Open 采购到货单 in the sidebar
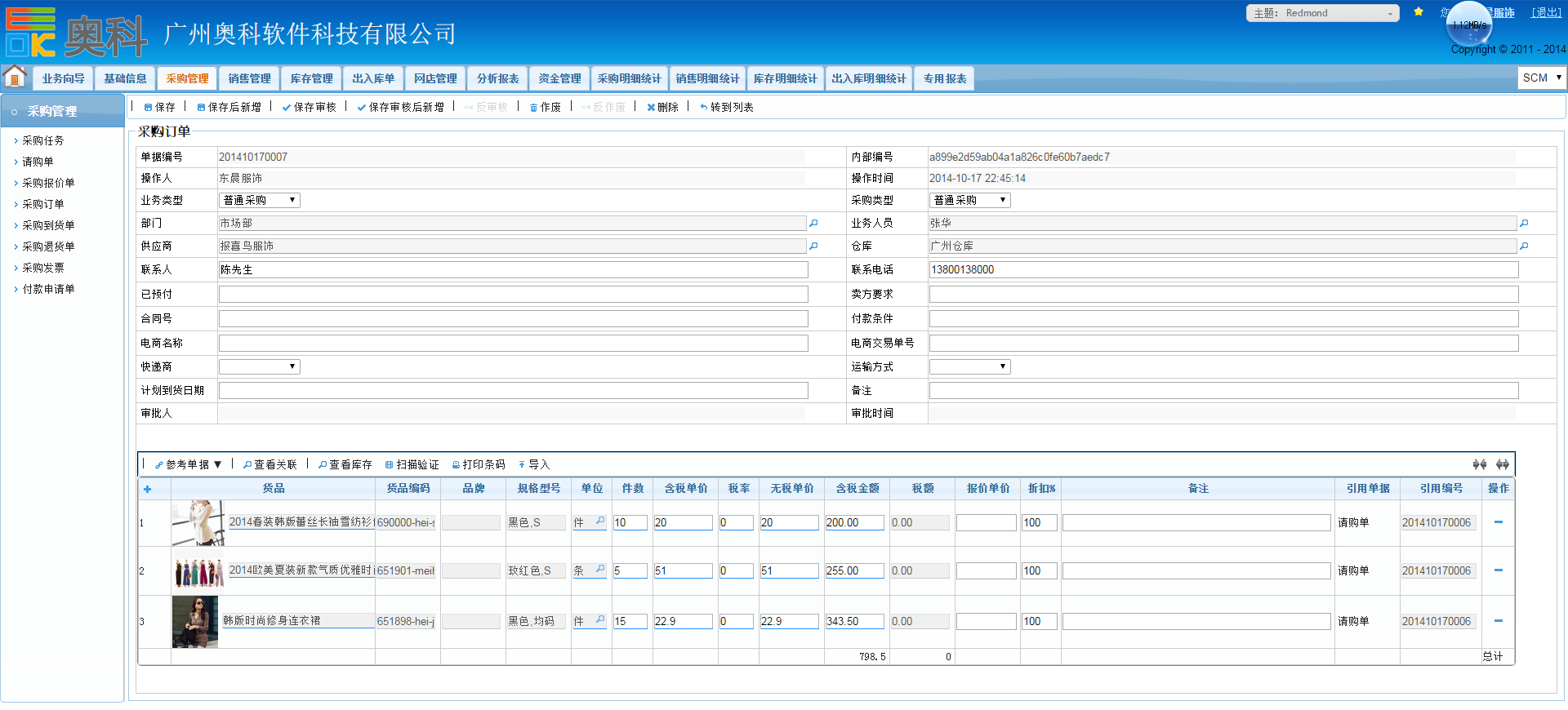The width and height of the screenshot is (1568, 710). pos(48,225)
